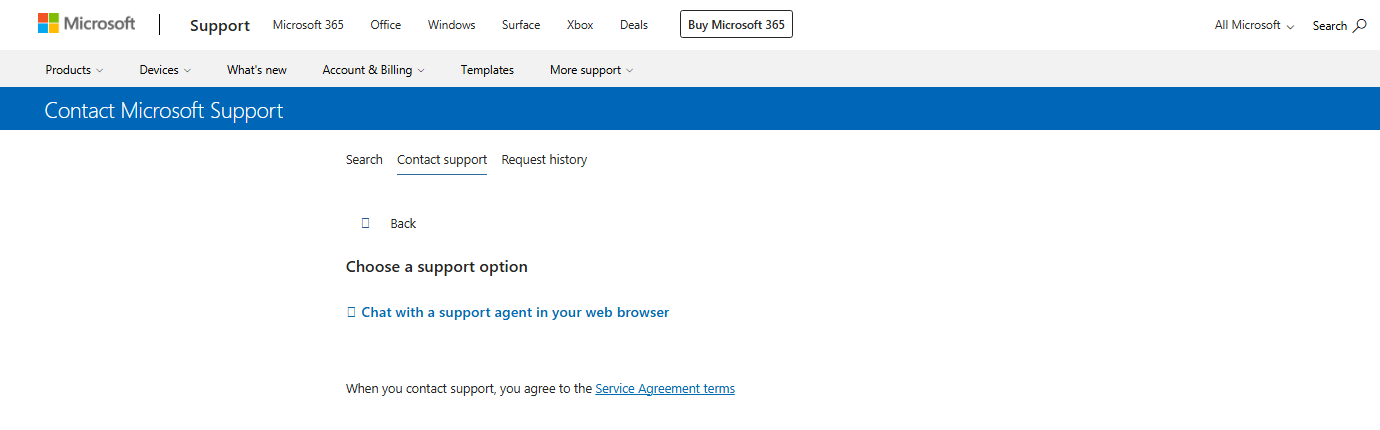Expand the Devices dropdown
The height and width of the screenshot is (430, 1380).
pyautogui.click(x=165, y=70)
